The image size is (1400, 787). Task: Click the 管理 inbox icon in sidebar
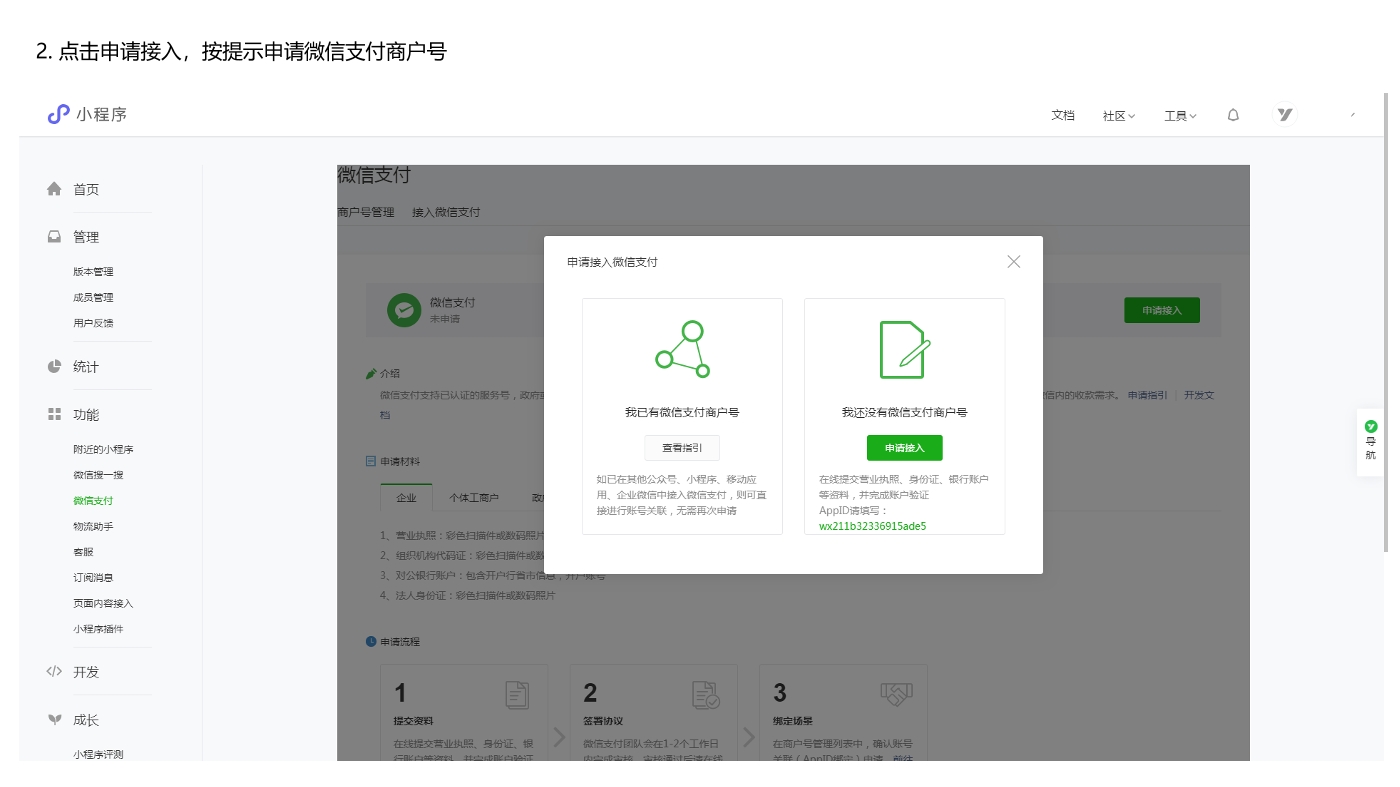(54, 237)
